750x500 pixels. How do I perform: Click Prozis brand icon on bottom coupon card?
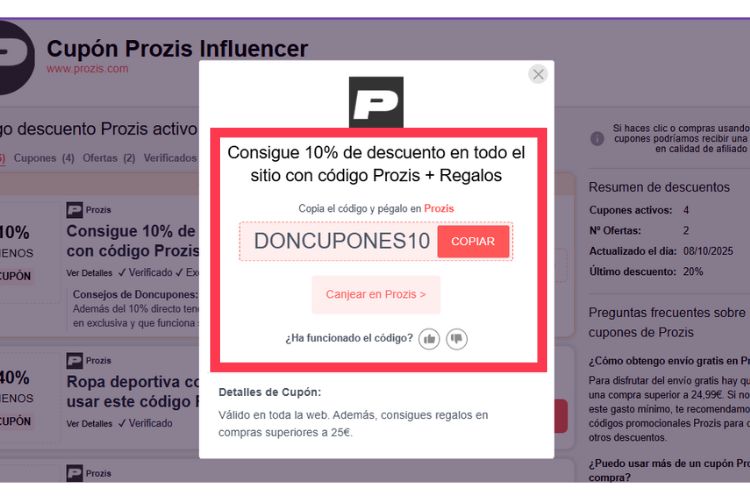coord(75,473)
